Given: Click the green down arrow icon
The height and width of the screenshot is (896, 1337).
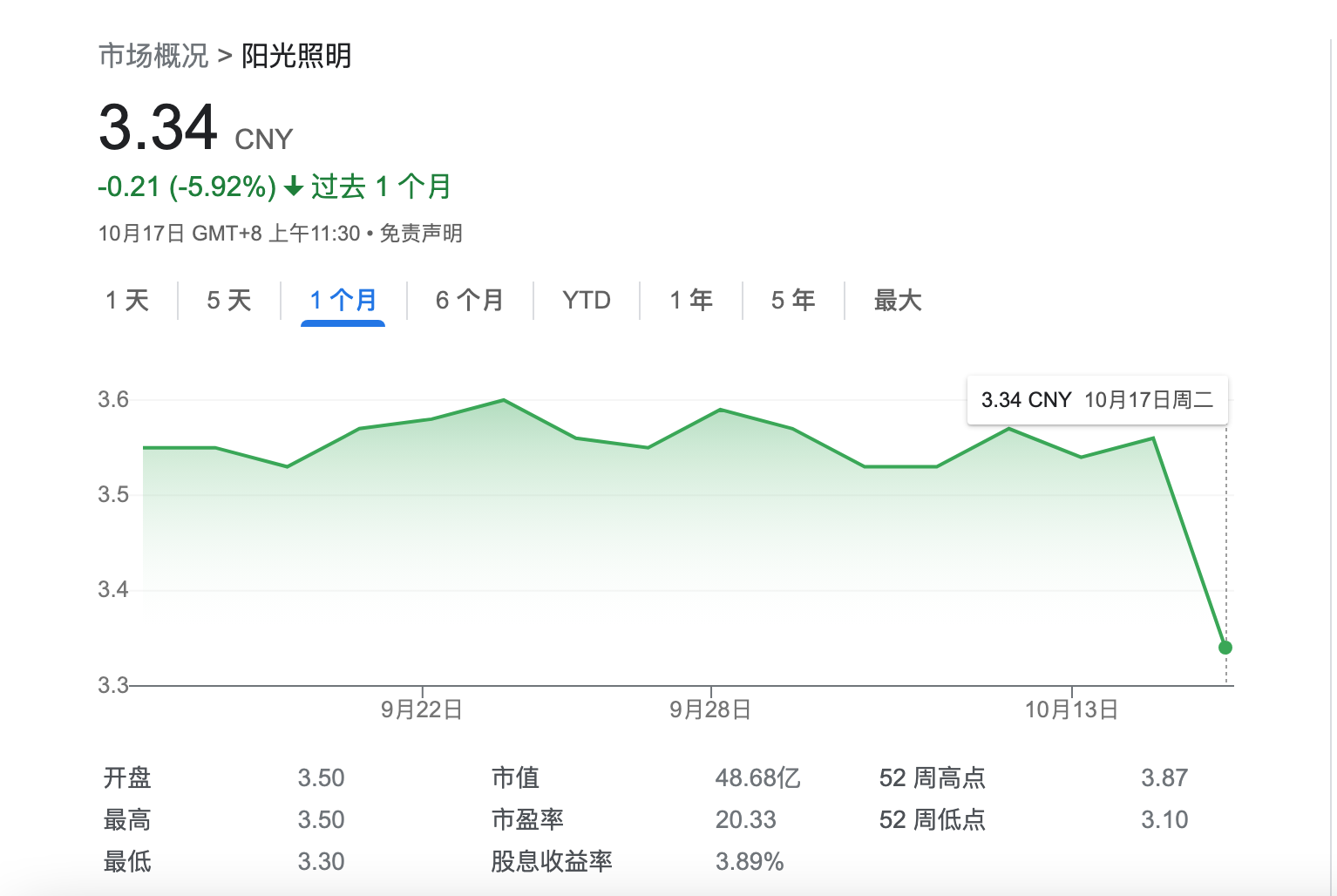Looking at the screenshot, I should pos(294,187).
